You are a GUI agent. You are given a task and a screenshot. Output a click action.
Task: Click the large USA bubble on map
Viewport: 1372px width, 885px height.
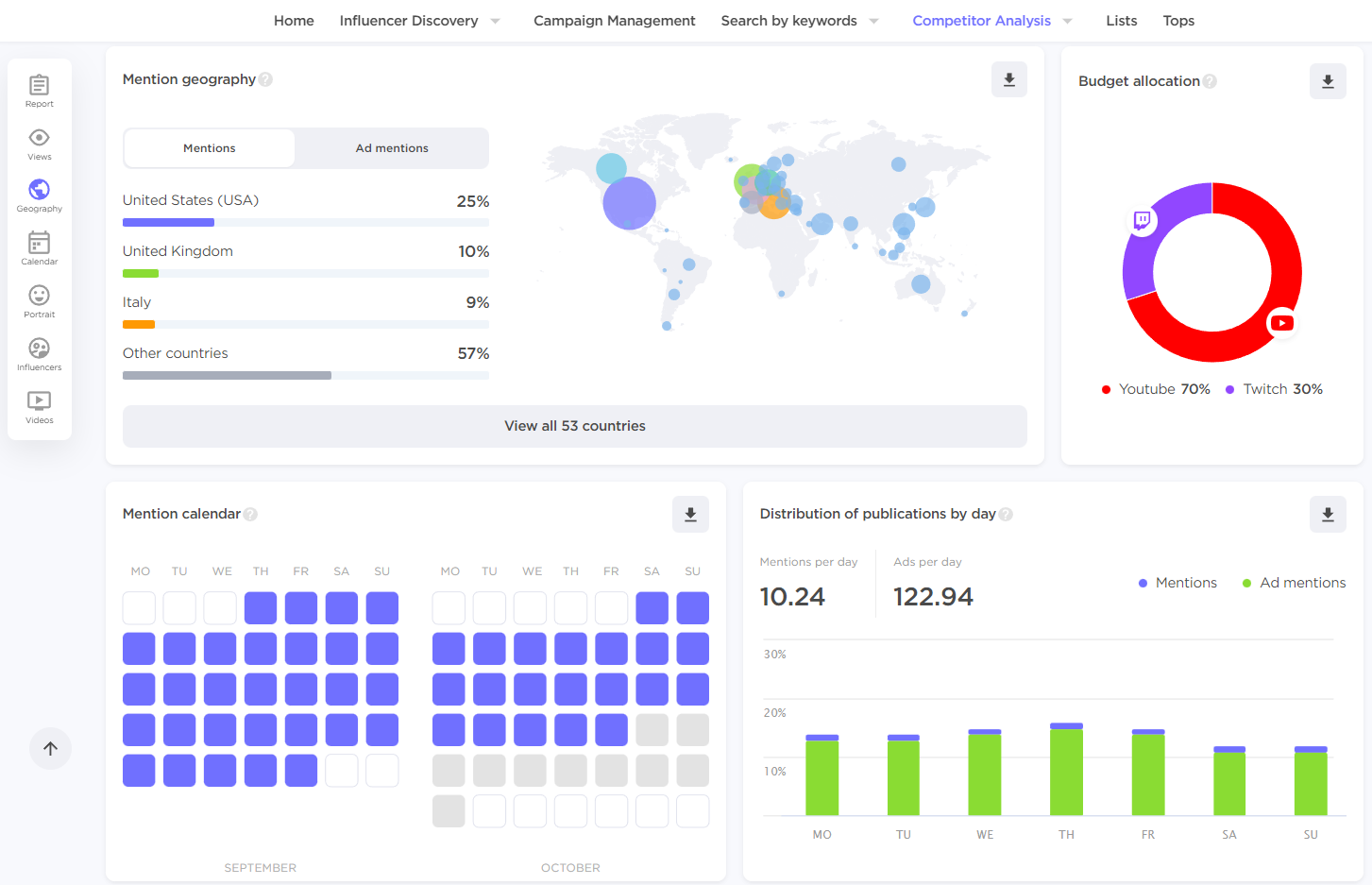(x=629, y=203)
